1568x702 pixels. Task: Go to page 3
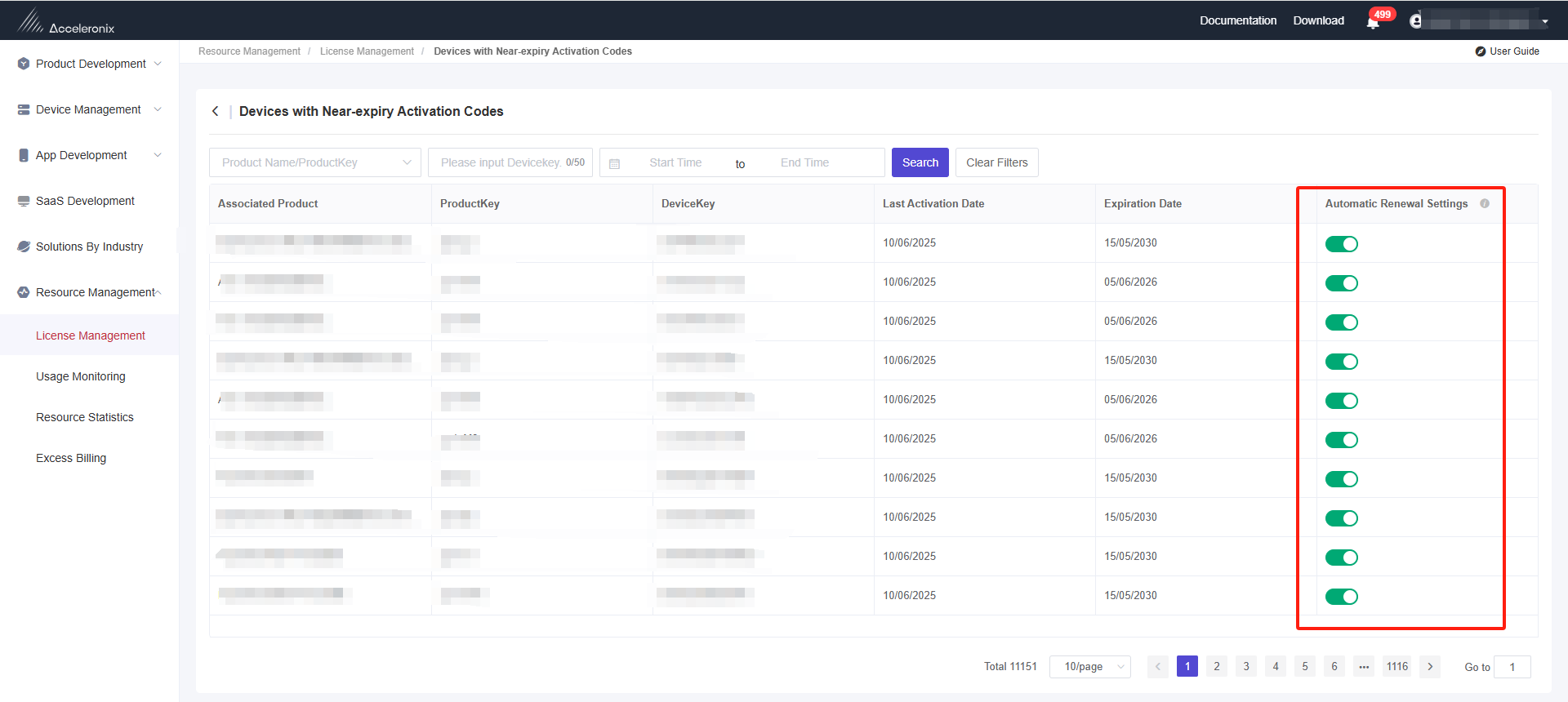coord(1246,667)
